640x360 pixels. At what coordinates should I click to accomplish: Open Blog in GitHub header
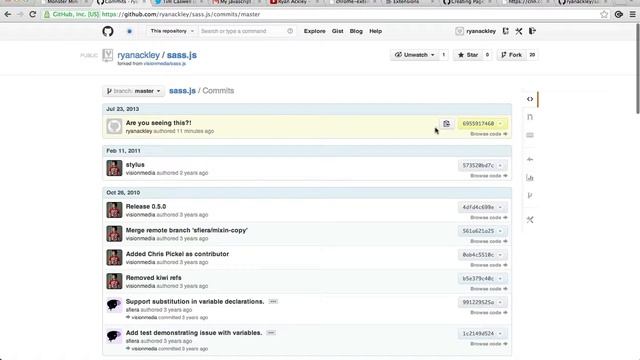pyautogui.click(x=356, y=31)
